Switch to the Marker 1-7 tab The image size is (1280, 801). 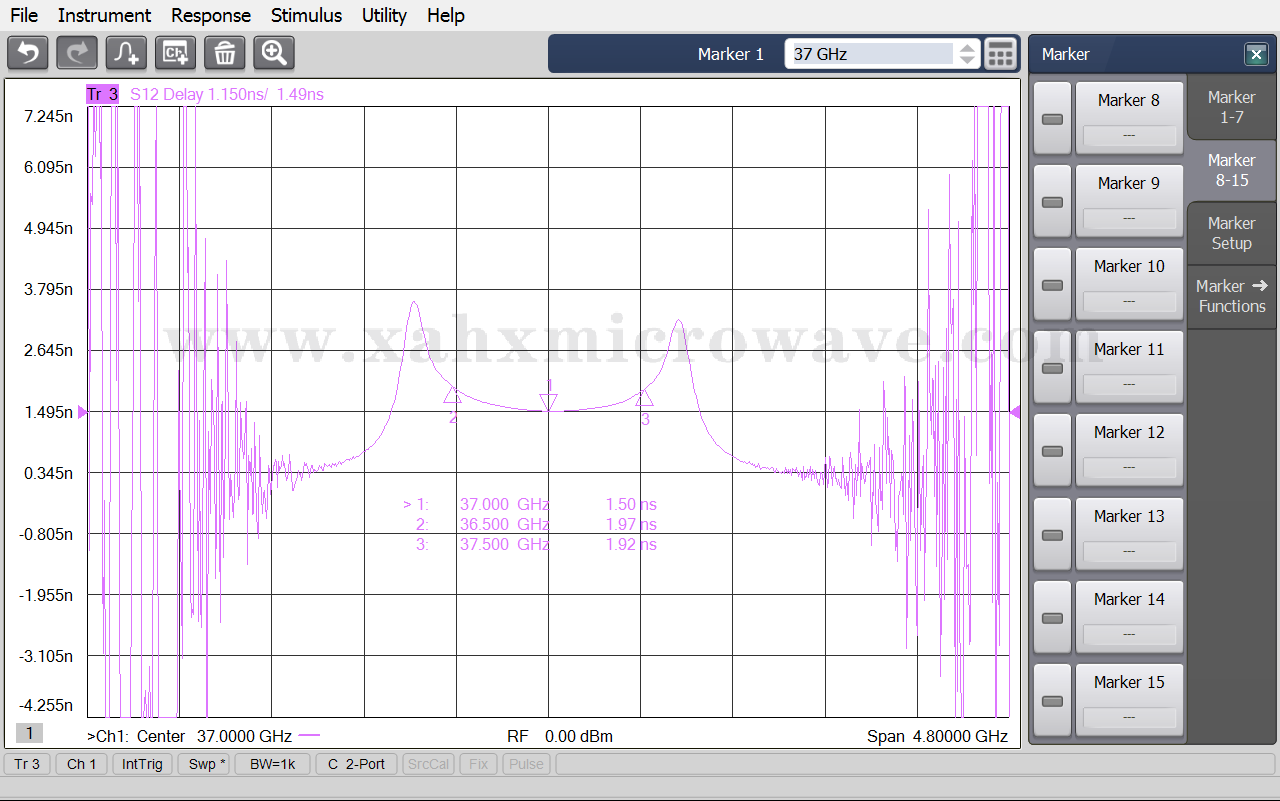[1231, 107]
